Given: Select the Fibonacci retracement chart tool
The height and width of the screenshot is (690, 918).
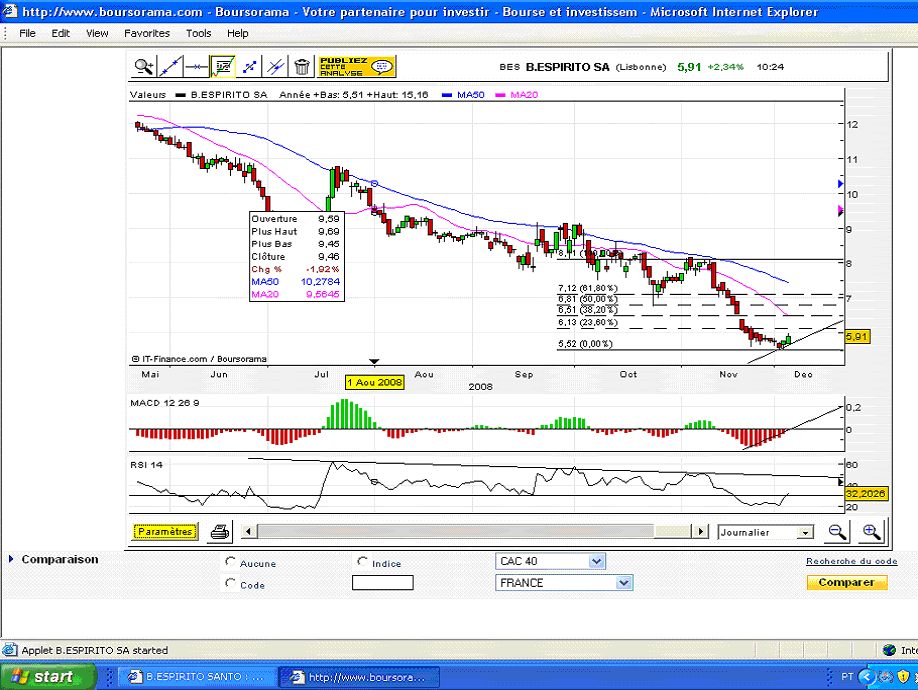Looking at the screenshot, I should click(x=223, y=67).
